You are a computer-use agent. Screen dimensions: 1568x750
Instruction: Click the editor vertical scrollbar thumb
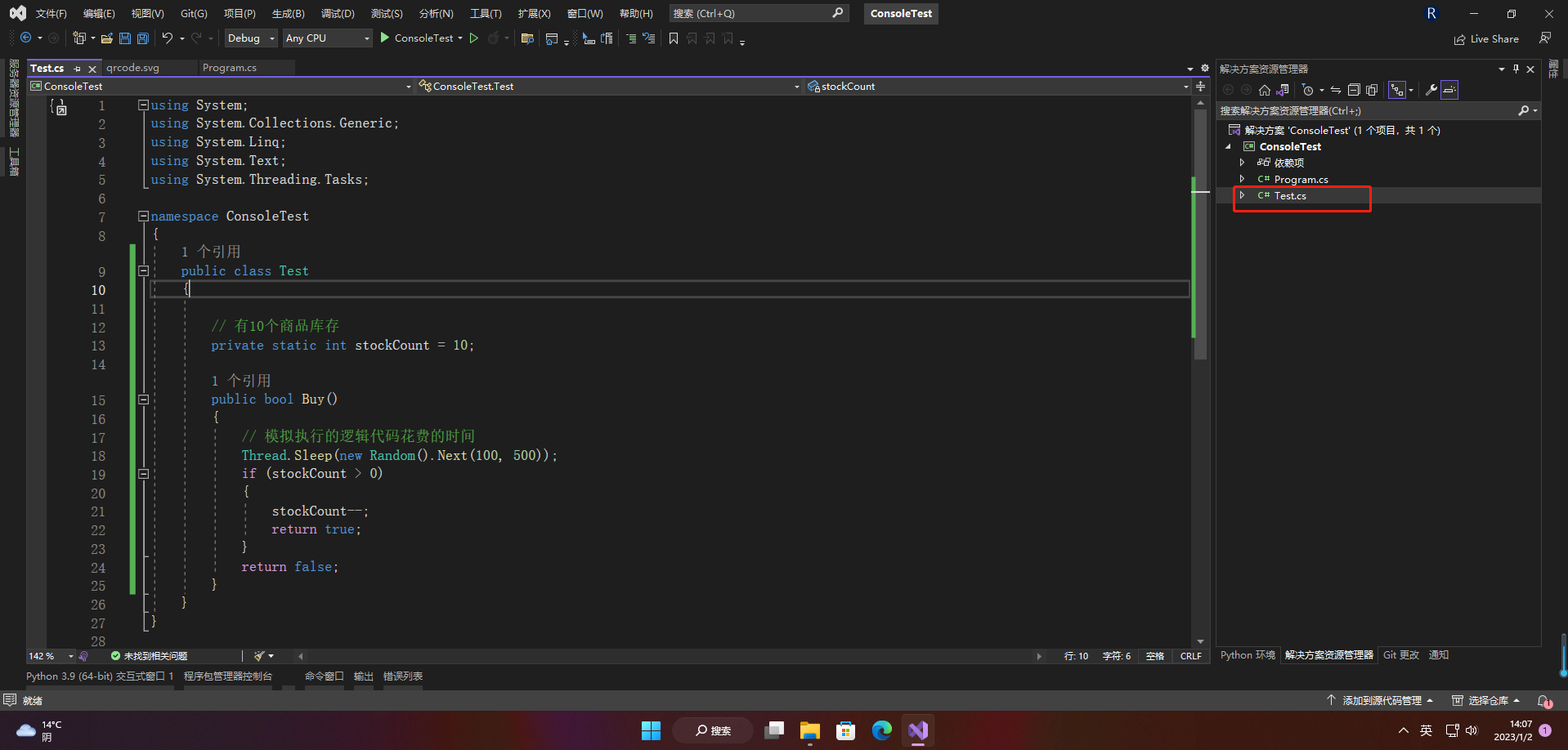click(x=1200, y=234)
